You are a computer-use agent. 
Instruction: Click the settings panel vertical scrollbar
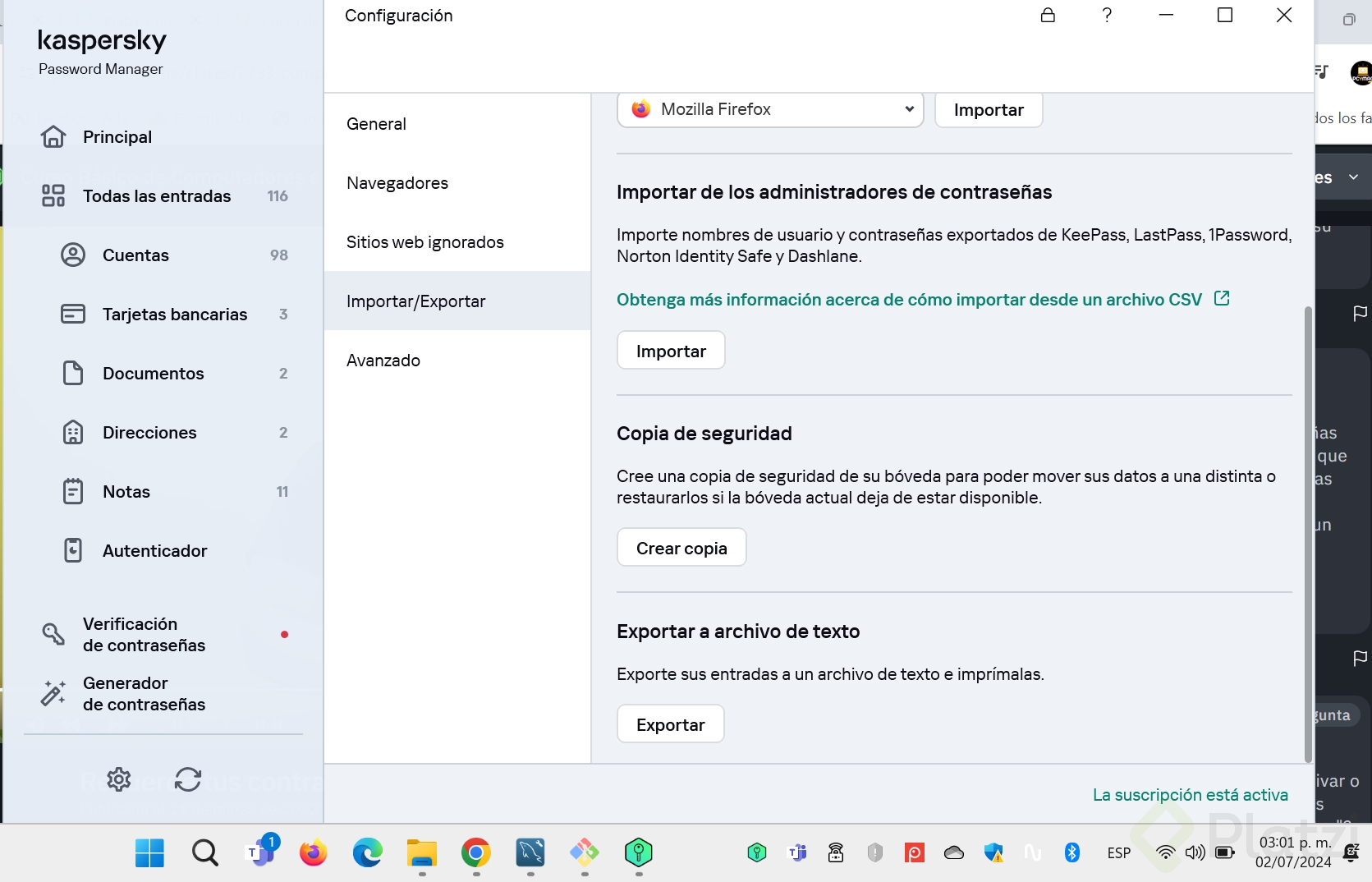[1308, 534]
